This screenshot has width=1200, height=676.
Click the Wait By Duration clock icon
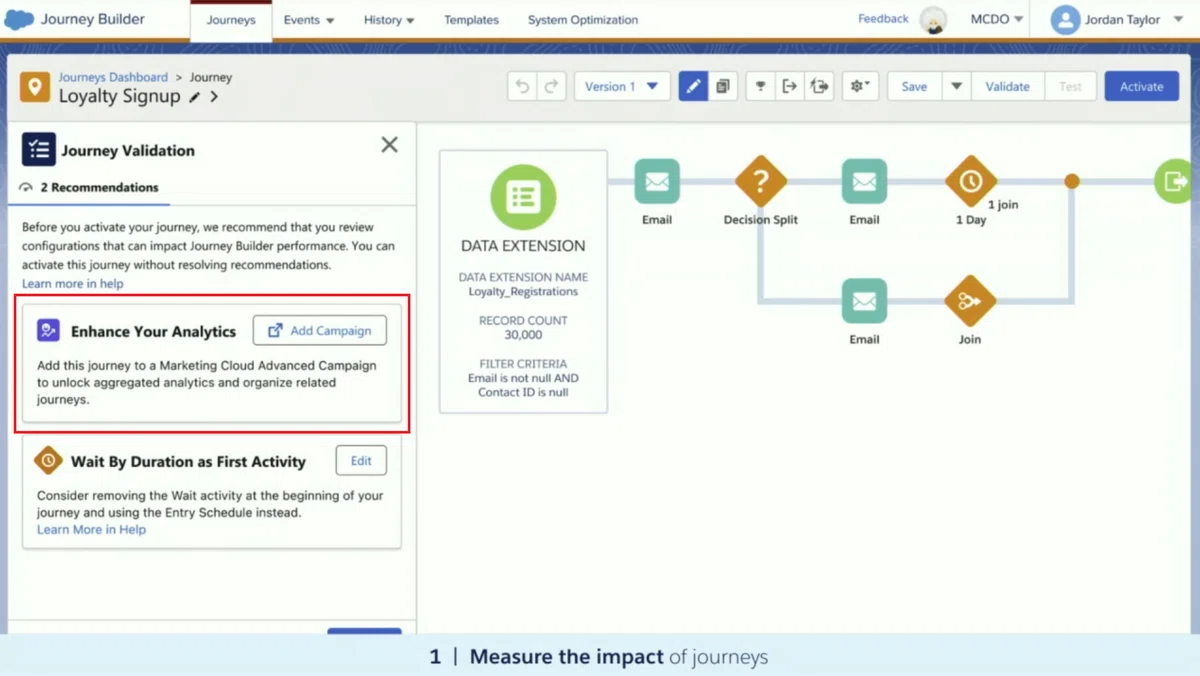[48, 460]
